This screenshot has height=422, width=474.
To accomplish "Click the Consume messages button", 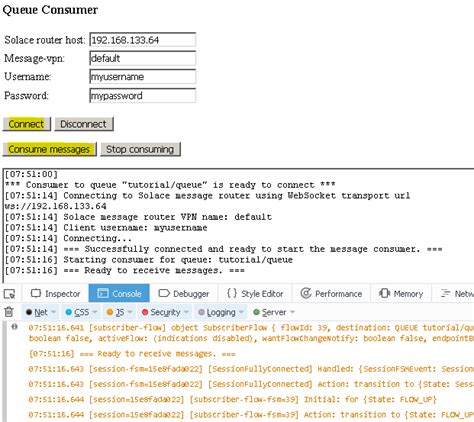I will pyautogui.click(x=49, y=149).
